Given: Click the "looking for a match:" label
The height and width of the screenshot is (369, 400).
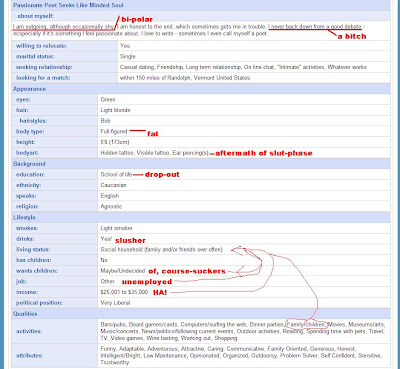Looking at the screenshot, I should [x=43, y=78].
